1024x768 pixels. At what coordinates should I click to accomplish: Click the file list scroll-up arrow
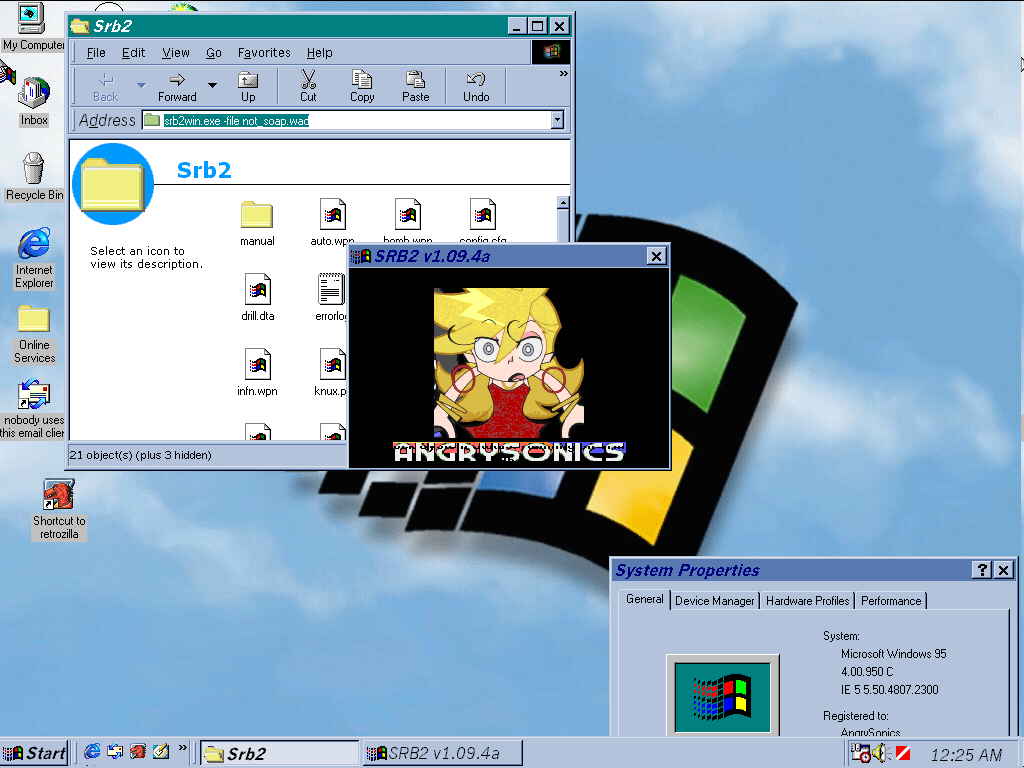(x=563, y=202)
